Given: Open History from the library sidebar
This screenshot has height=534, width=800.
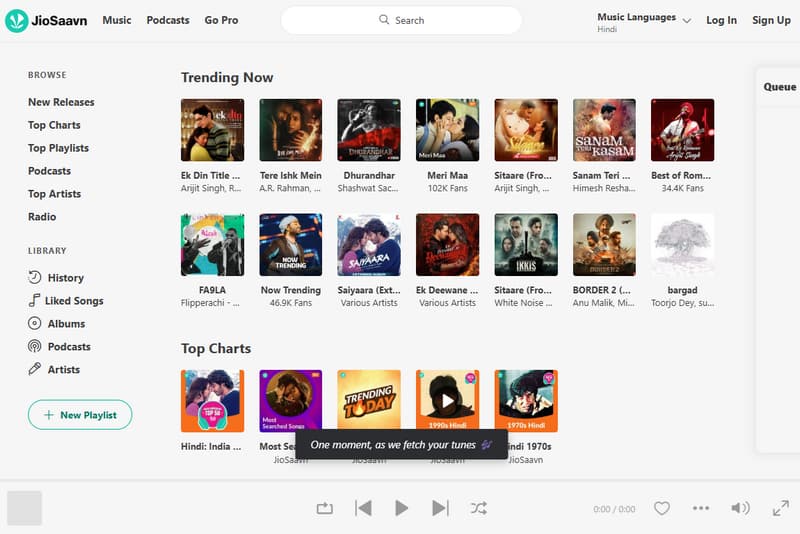Looking at the screenshot, I should pos(56,277).
